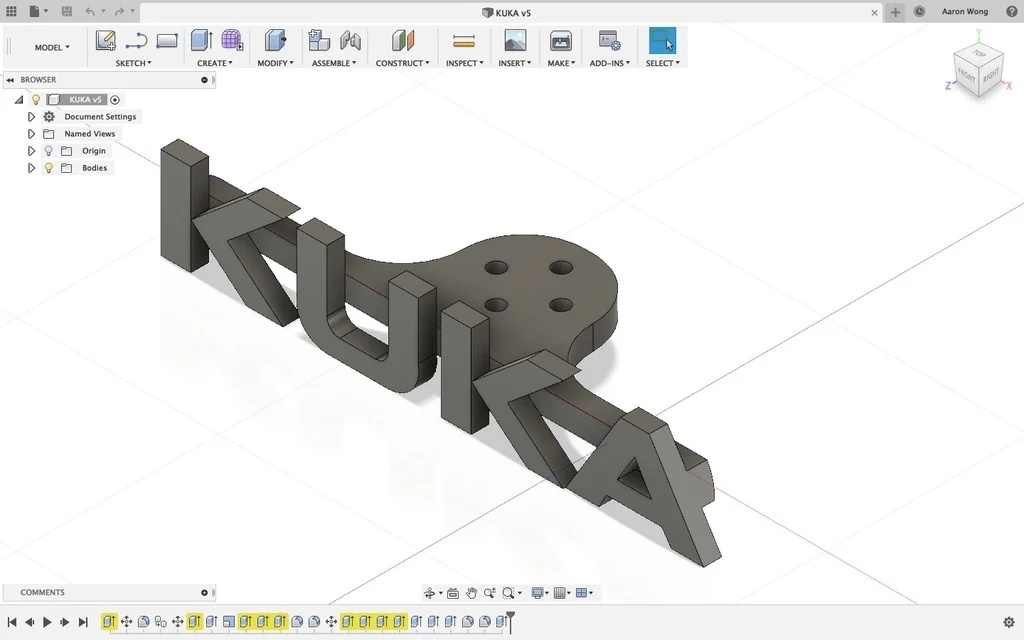Click the Comments panel plus dot
The image size is (1024, 640).
204,592
